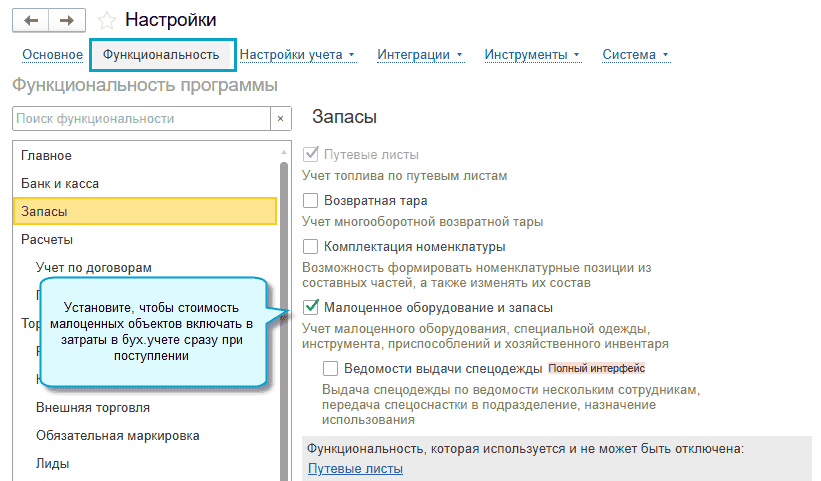Viewport: 821px width, 481px height.
Task: Enable Ведомости выдачи спецодежды checkbox
Action: pos(331,368)
